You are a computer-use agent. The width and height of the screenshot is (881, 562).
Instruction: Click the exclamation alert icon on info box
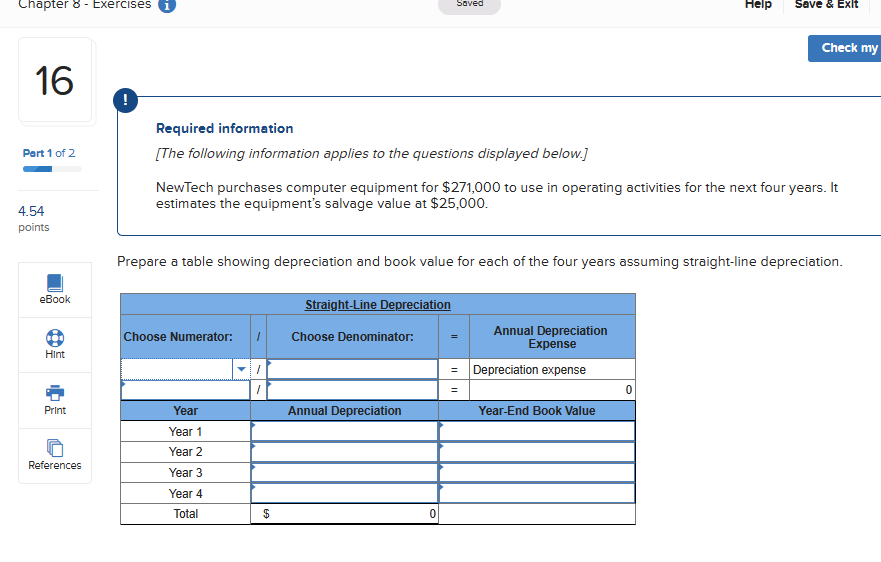point(125,100)
